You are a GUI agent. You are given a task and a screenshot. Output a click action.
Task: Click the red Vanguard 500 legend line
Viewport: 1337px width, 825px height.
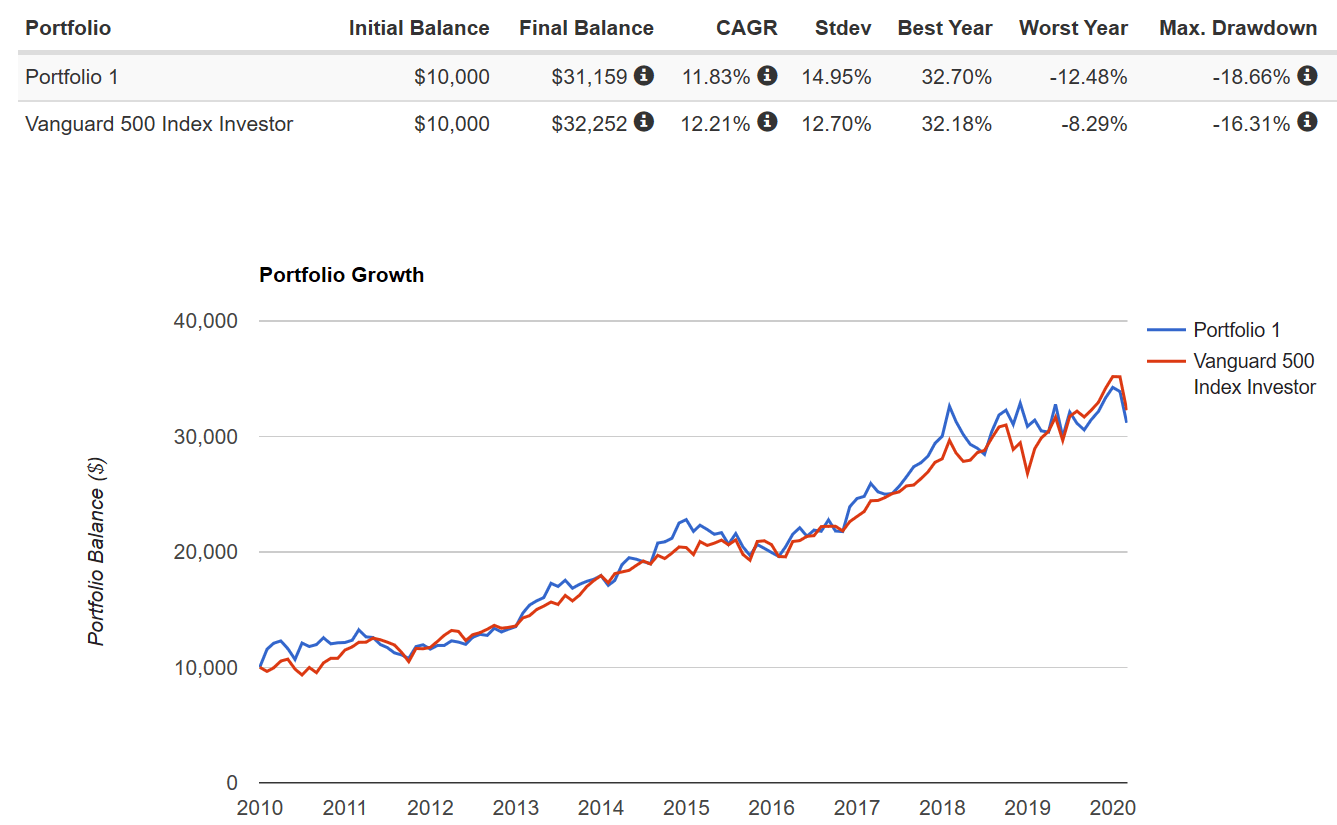point(1166,361)
